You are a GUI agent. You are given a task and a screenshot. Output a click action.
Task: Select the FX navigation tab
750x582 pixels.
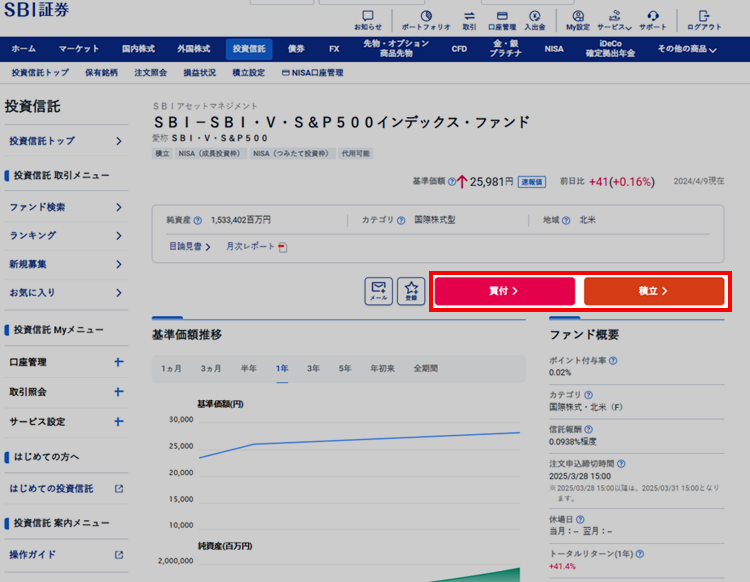tap(334, 49)
